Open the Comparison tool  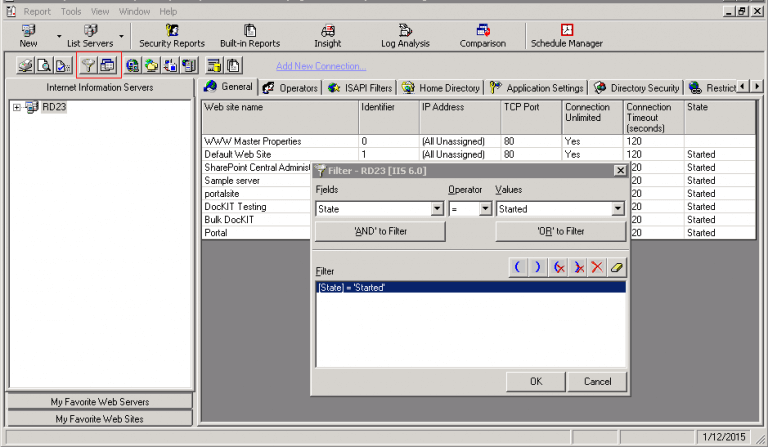(x=482, y=36)
